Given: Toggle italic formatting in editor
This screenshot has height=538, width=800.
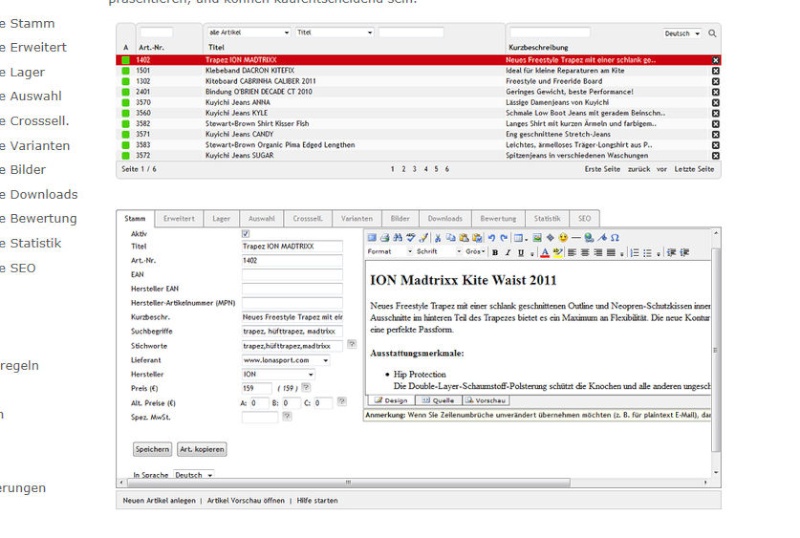Looking at the screenshot, I should 508,252.
